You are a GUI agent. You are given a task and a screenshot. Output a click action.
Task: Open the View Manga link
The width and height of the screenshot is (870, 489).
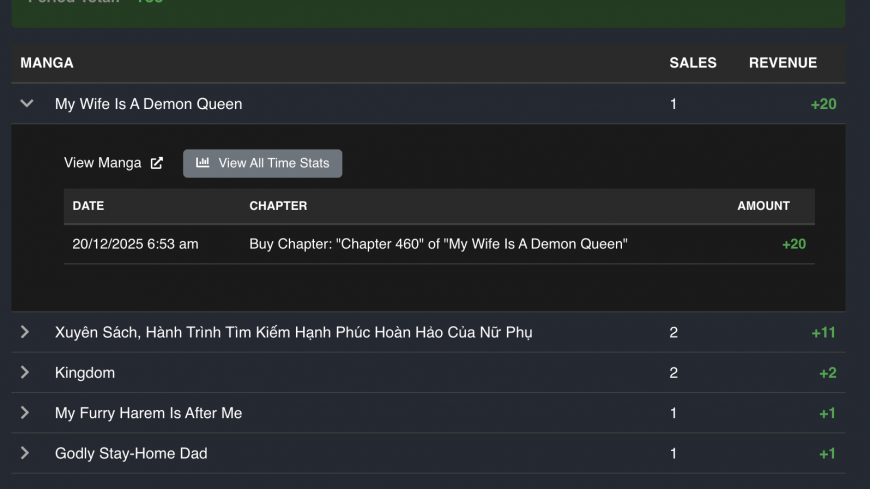103,163
